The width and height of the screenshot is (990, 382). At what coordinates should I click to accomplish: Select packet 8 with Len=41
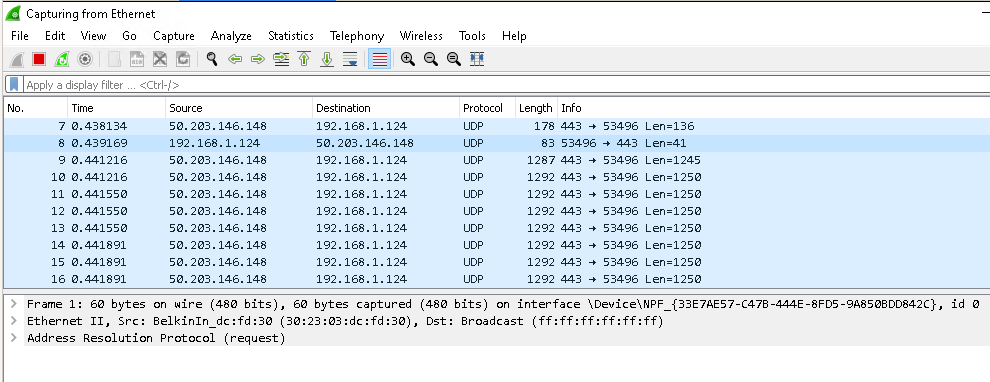pyautogui.click(x=497, y=143)
